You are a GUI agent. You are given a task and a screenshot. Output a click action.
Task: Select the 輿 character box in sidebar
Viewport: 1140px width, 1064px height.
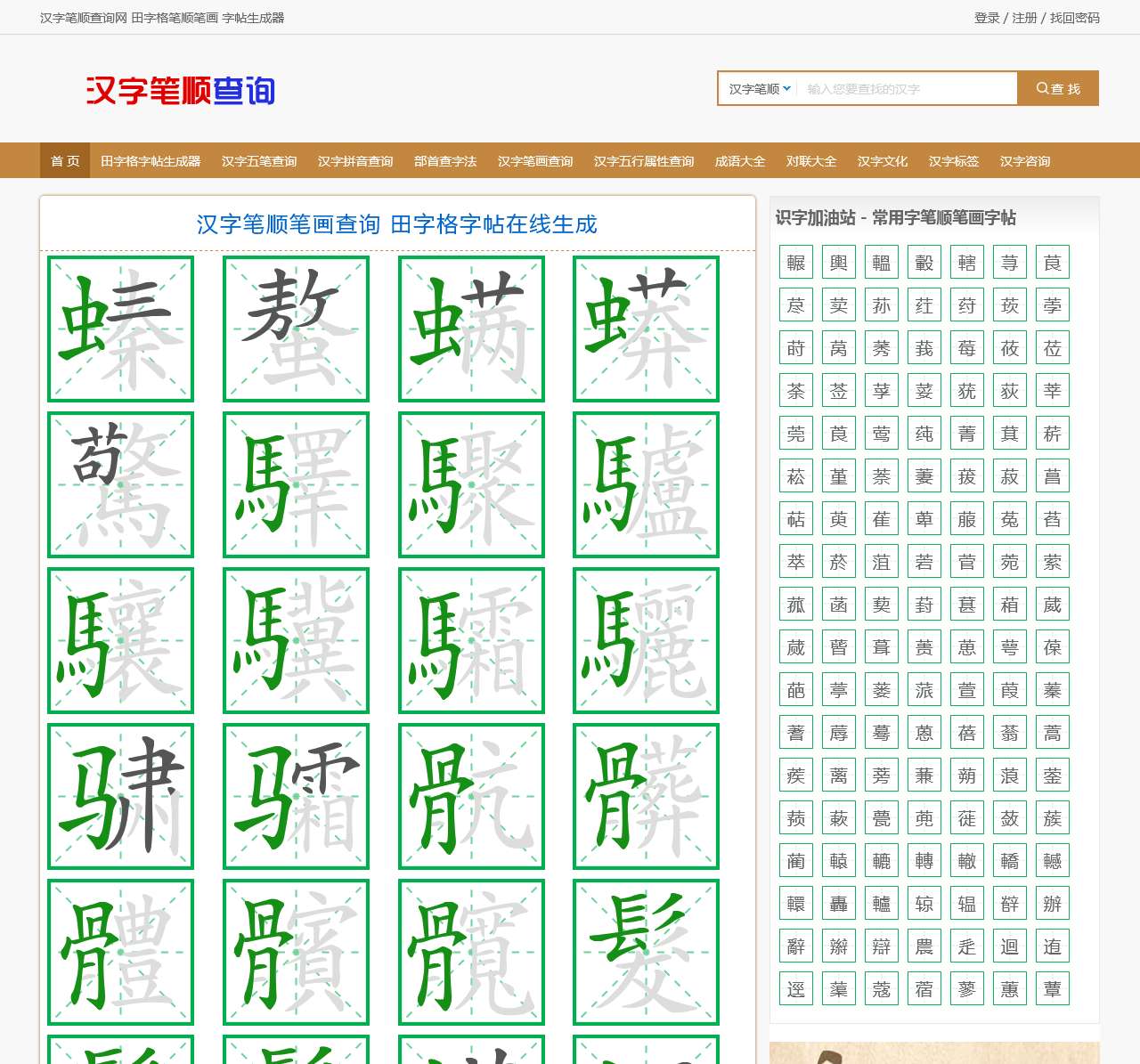click(839, 263)
